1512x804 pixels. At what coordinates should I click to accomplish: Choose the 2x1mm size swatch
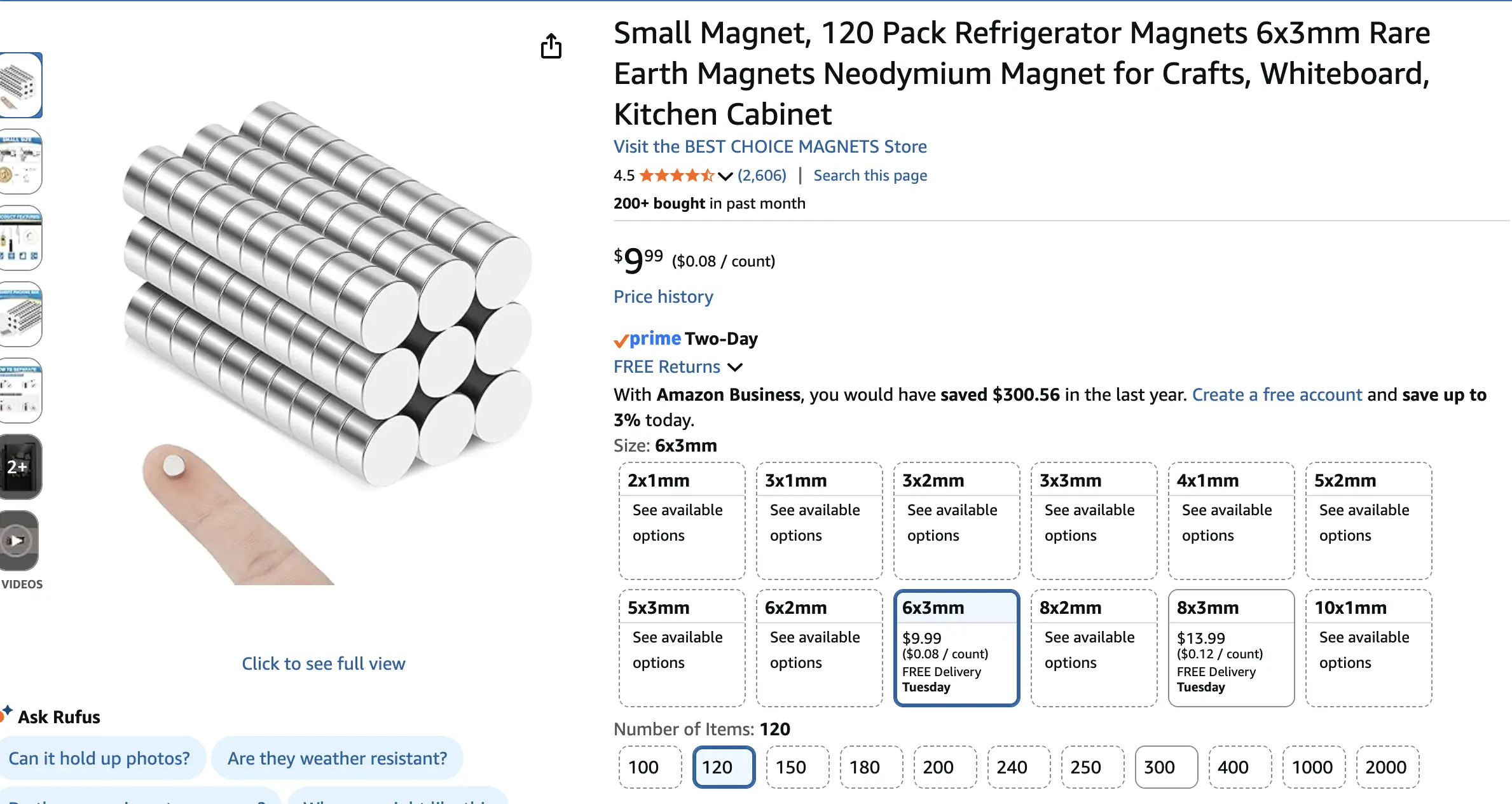(x=682, y=521)
